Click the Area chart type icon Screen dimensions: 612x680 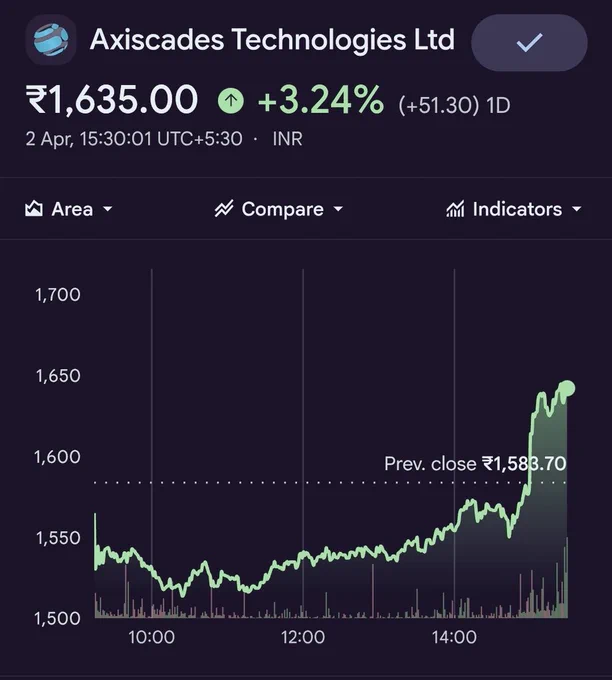click(x=34, y=209)
